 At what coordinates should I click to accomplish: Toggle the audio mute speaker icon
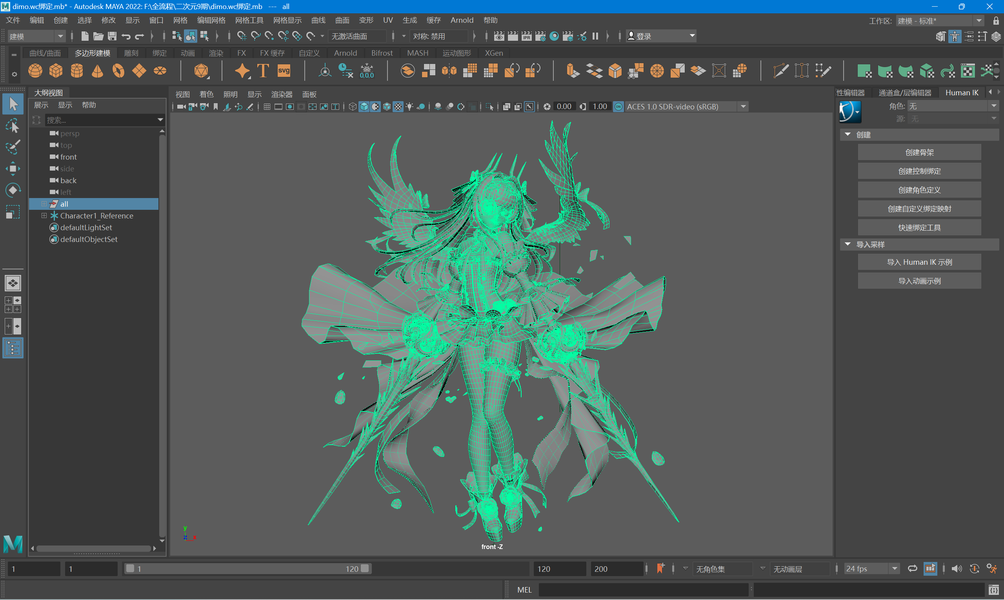pos(956,568)
